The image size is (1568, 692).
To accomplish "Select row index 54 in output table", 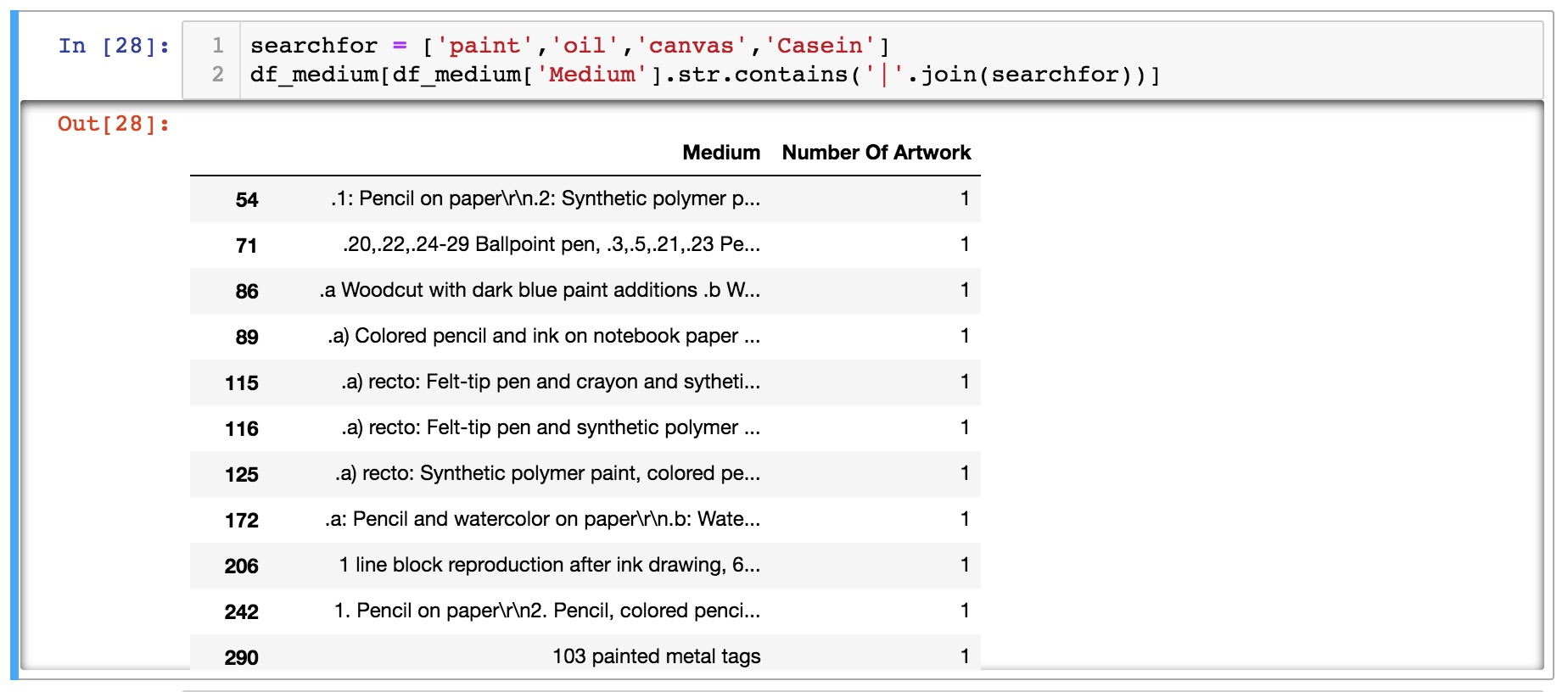I will [x=246, y=200].
